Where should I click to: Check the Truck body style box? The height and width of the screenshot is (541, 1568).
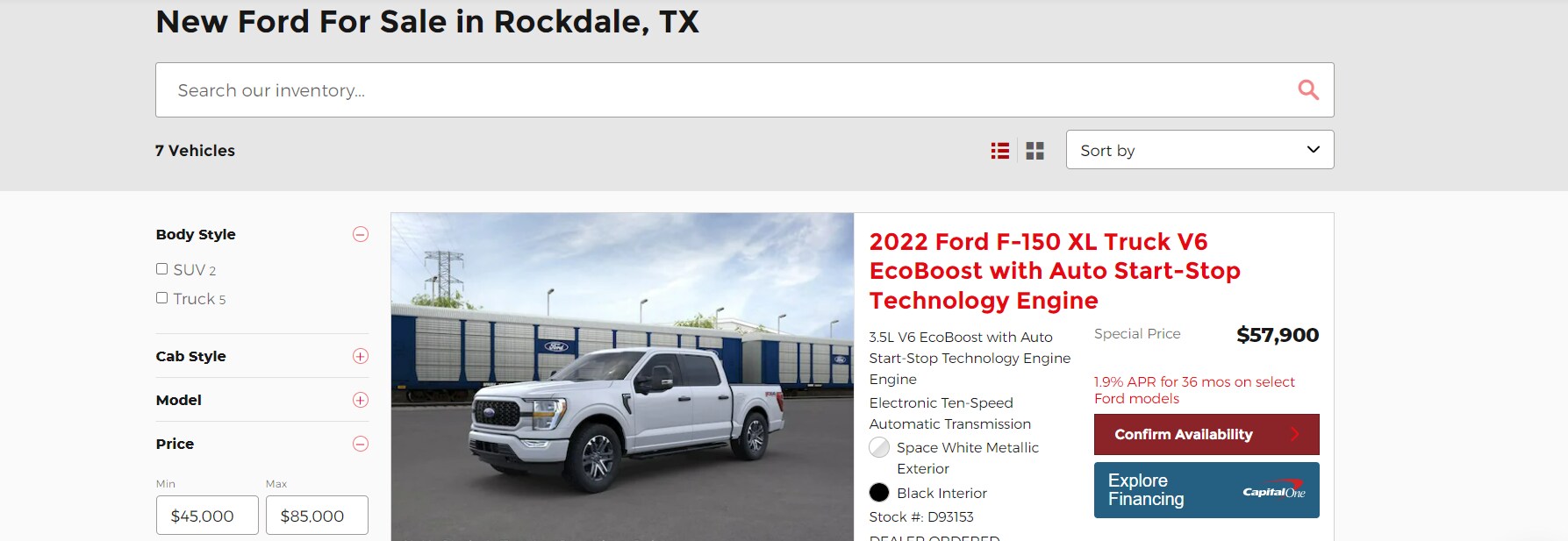(161, 298)
